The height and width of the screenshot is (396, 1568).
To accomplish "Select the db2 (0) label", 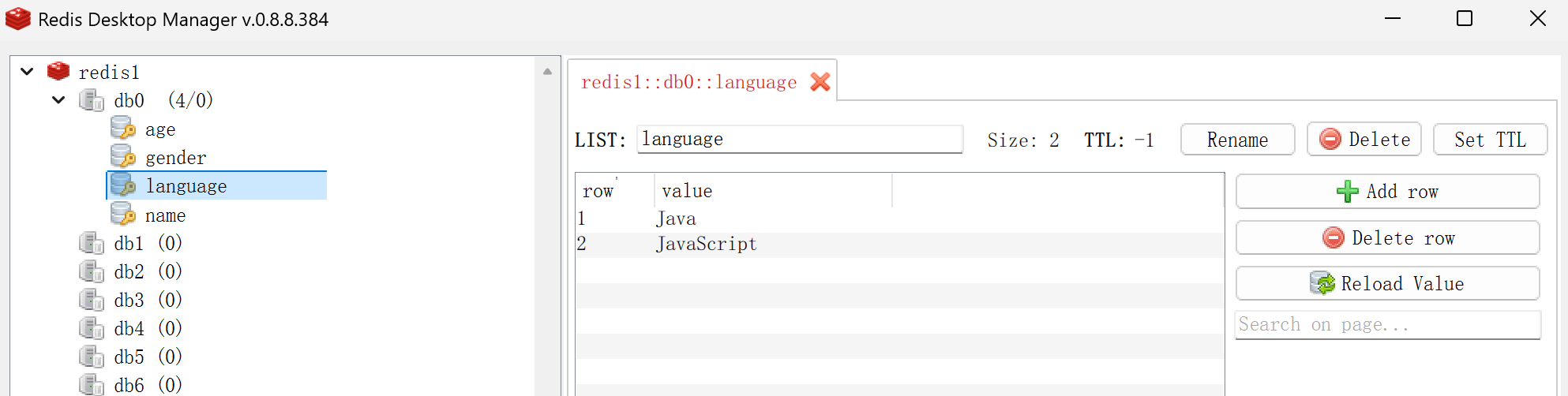I will [148, 271].
